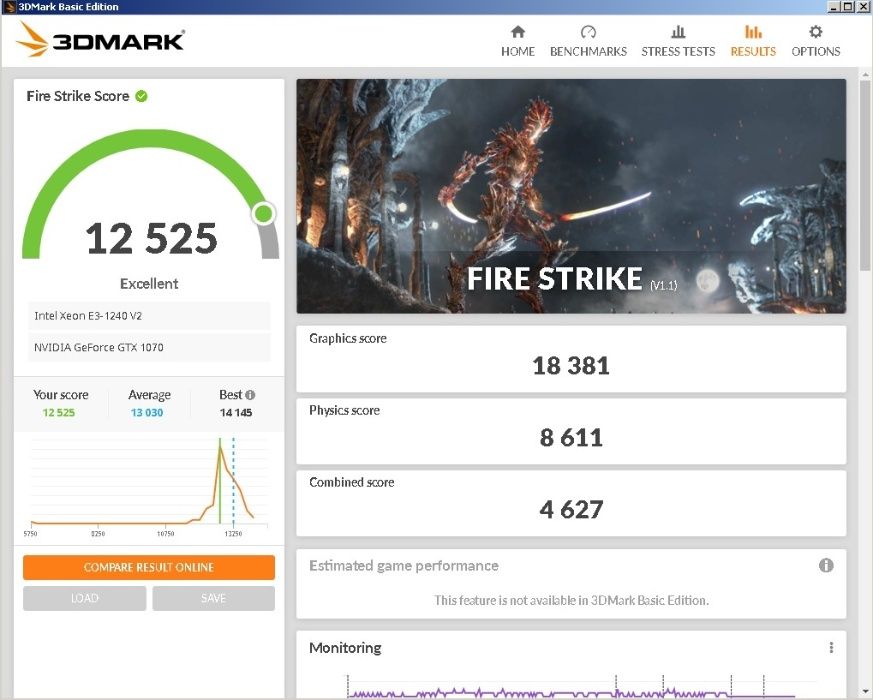Click Your score value 12 525
This screenshot has width=873, height=700.
(58, 413)
